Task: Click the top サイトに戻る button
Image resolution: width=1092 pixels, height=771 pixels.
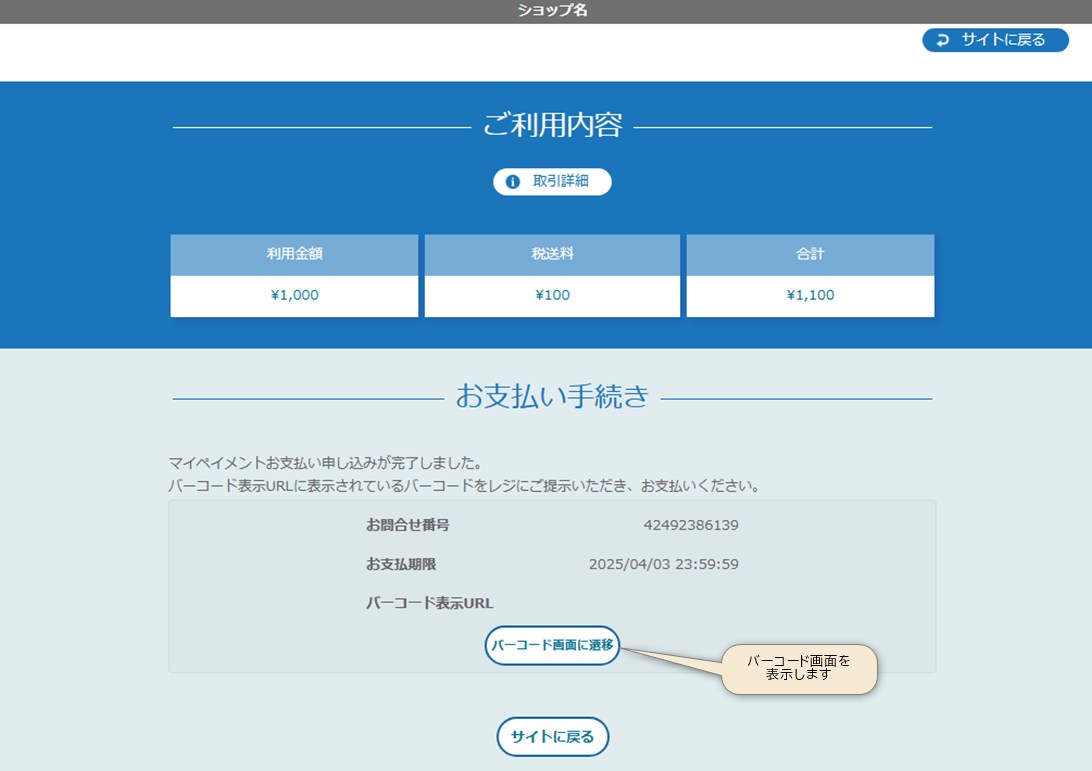Action: [995, 40]
